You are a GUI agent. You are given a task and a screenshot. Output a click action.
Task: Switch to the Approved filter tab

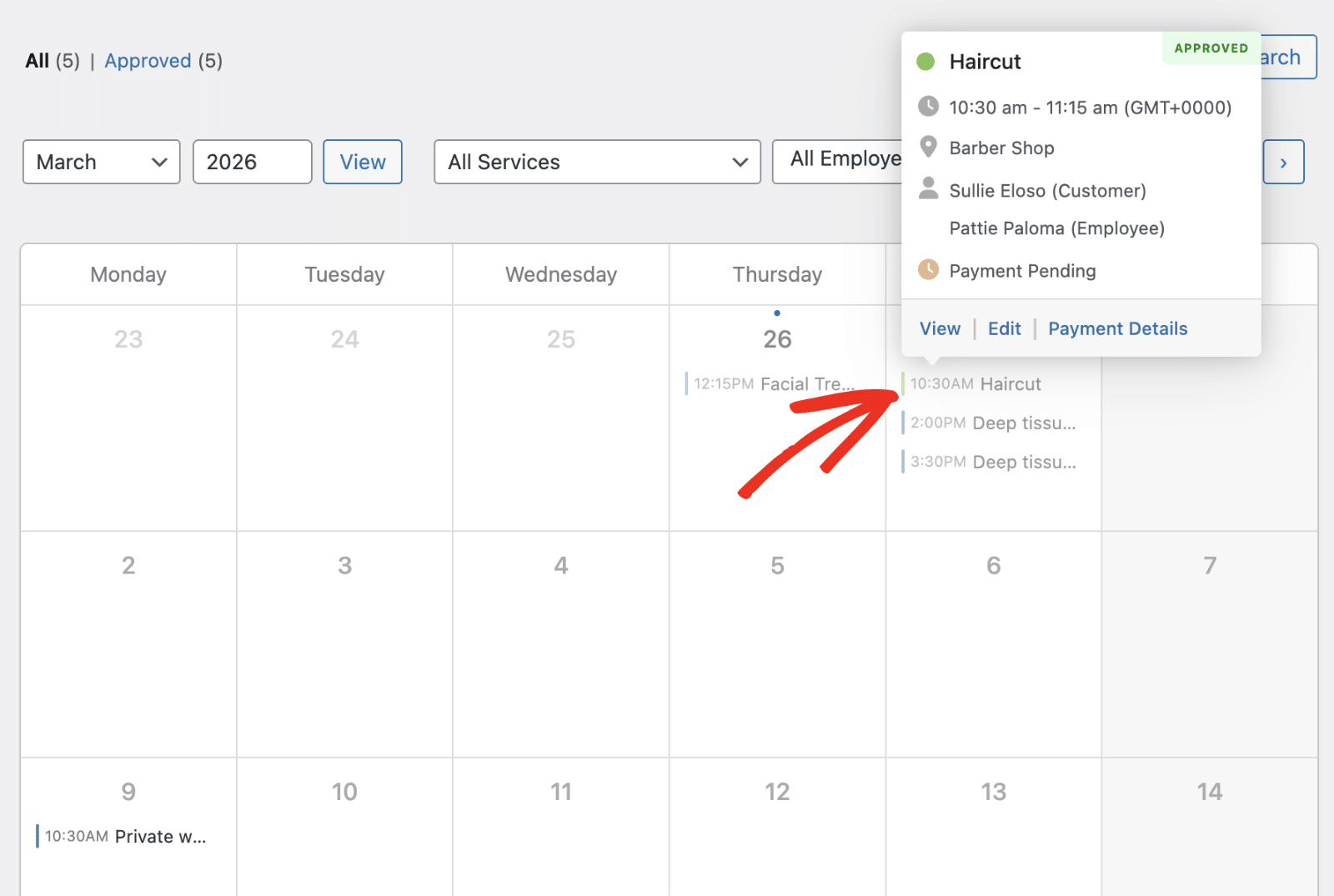(148, 61)
